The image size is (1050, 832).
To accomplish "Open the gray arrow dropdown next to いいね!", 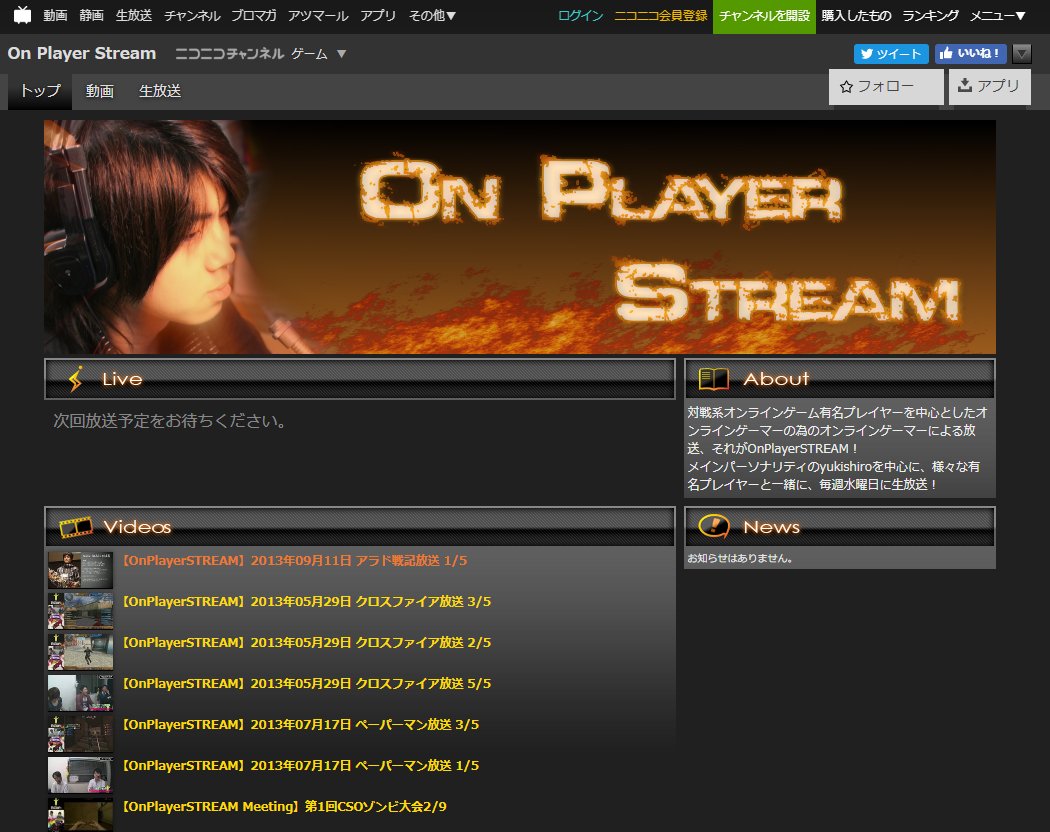I will 1023,53.
